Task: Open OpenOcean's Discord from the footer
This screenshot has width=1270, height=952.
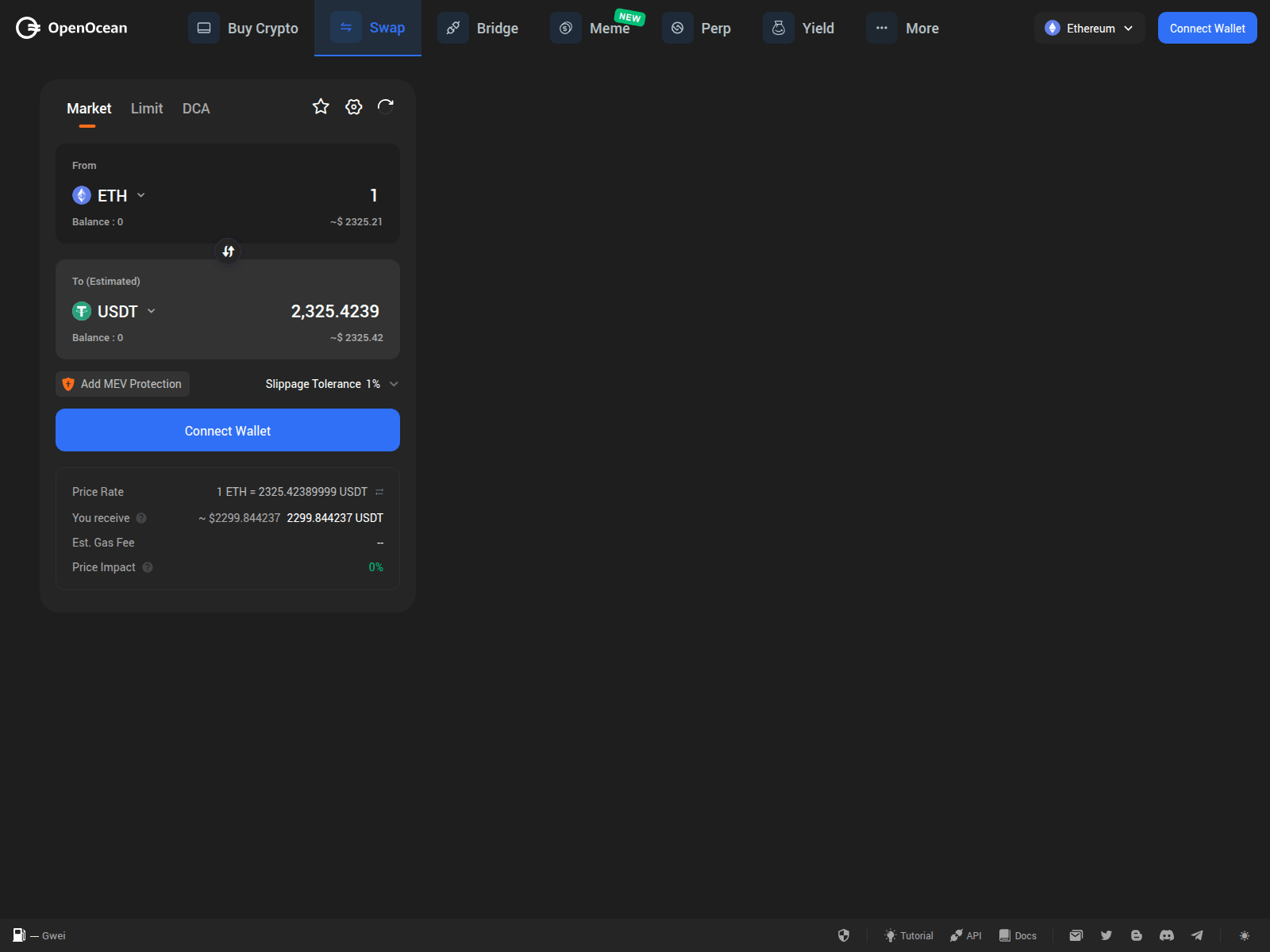Action: click(x=1167, y=935)
